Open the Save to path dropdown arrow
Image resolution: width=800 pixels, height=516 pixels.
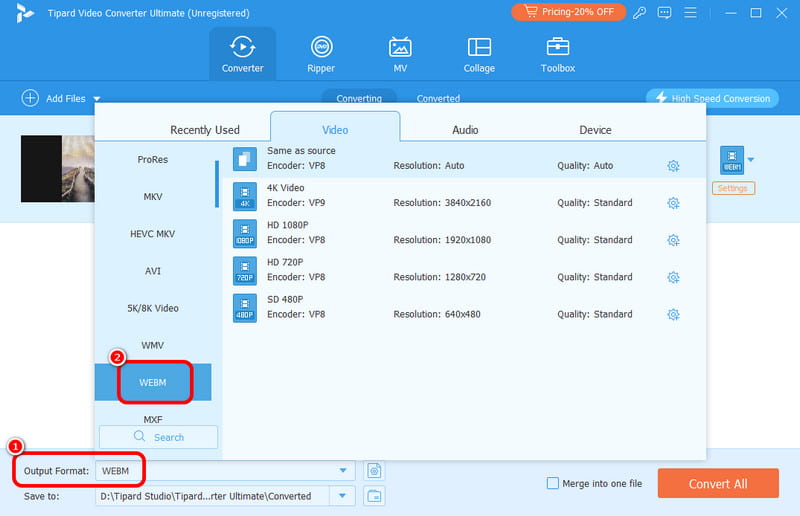click(342, 496)
